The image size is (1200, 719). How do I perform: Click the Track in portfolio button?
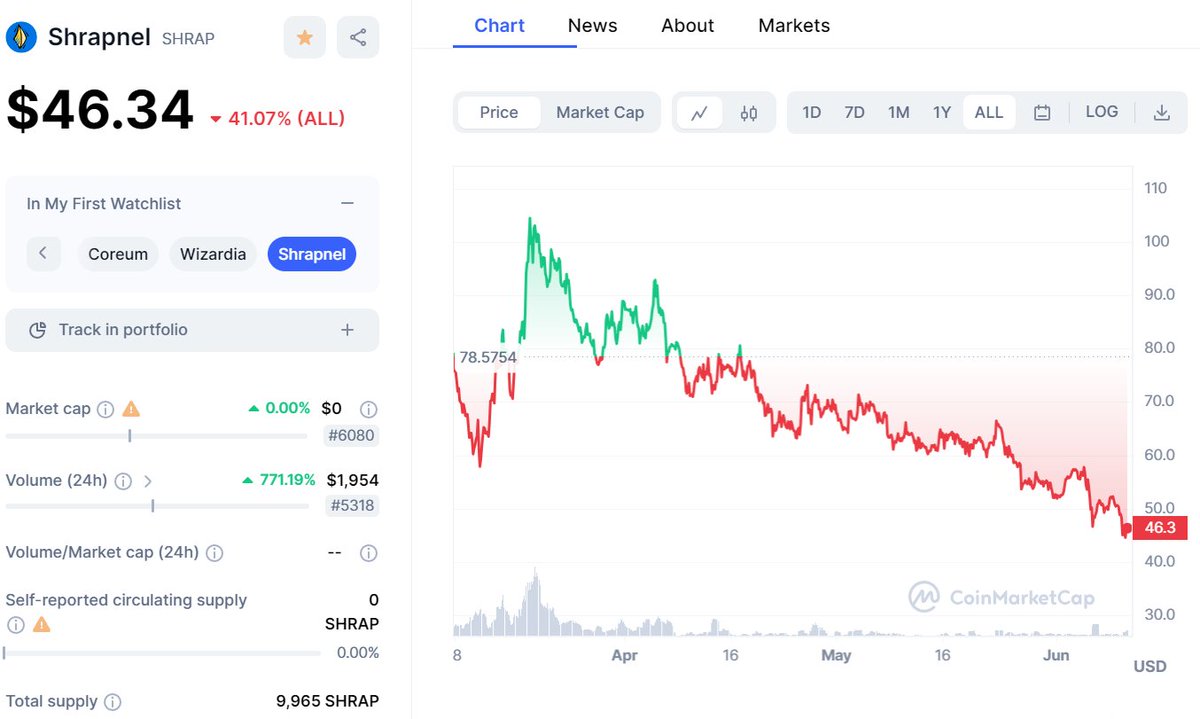pos(192,330)
